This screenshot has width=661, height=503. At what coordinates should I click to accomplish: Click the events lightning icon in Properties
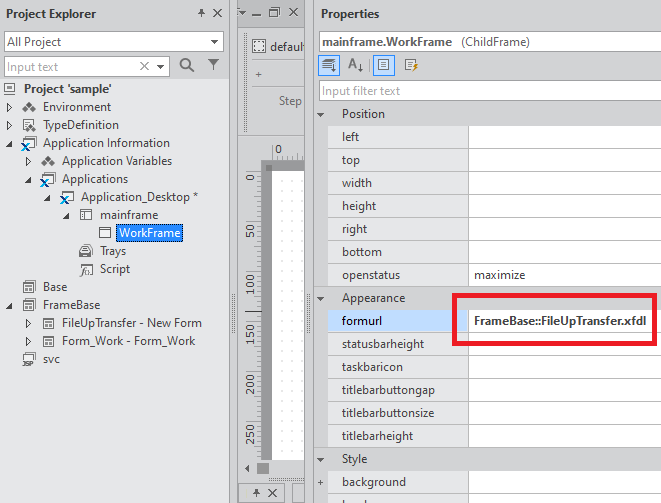(410, 65)
